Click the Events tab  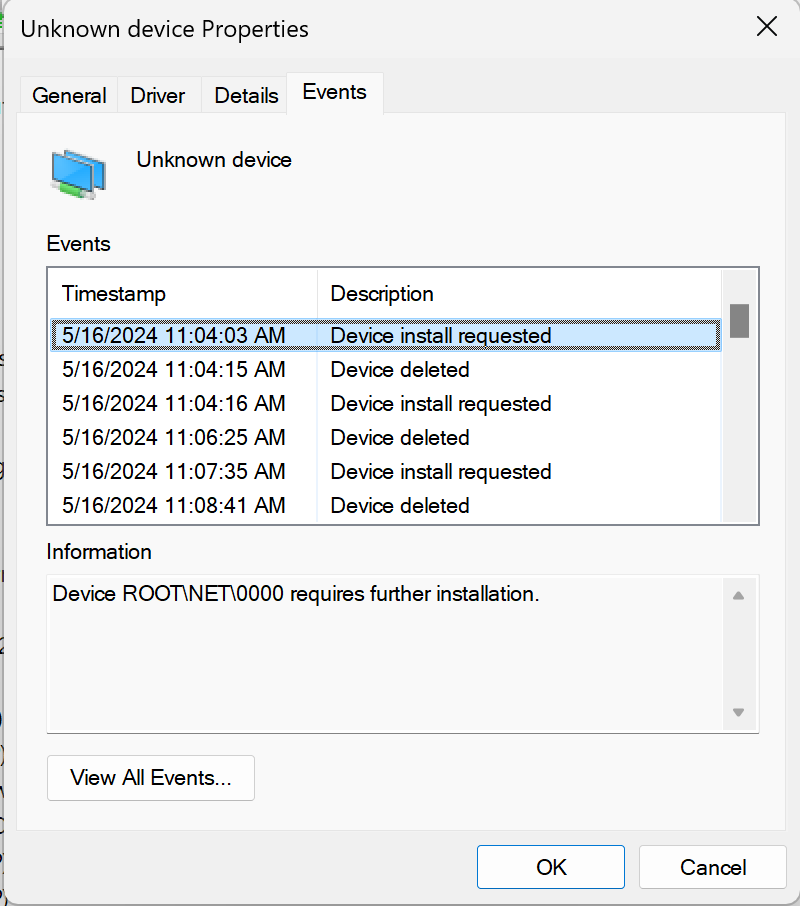point(334,93)
